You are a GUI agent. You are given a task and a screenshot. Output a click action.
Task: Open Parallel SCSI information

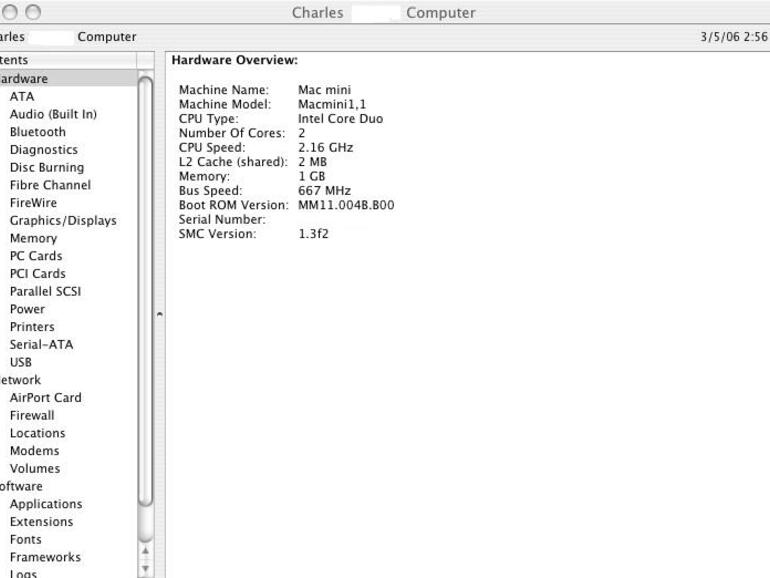point(45,291)
